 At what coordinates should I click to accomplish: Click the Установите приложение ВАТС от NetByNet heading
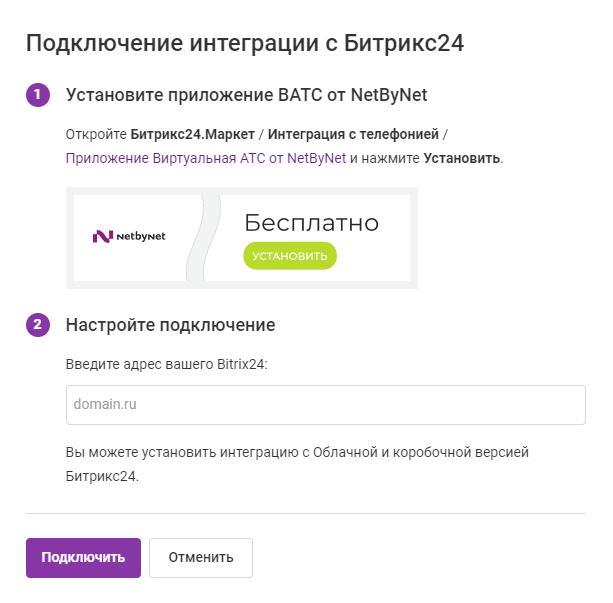(x=246, y=95)
